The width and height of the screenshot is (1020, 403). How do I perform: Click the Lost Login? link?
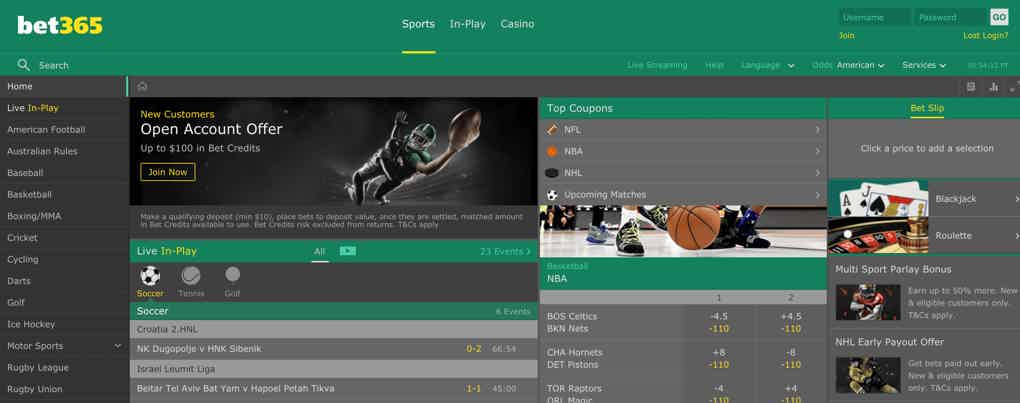[x=986, y=35]
